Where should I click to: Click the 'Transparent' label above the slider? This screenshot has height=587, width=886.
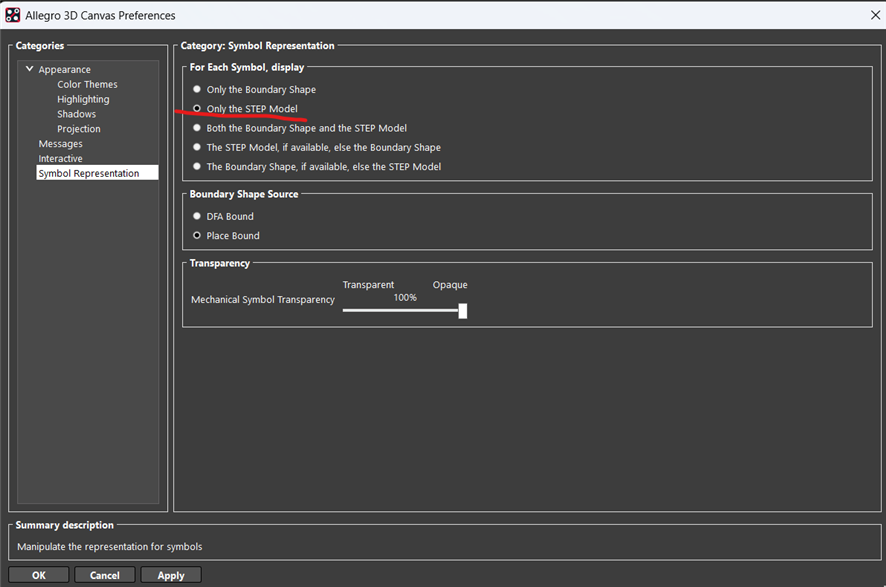coord(368,285)
